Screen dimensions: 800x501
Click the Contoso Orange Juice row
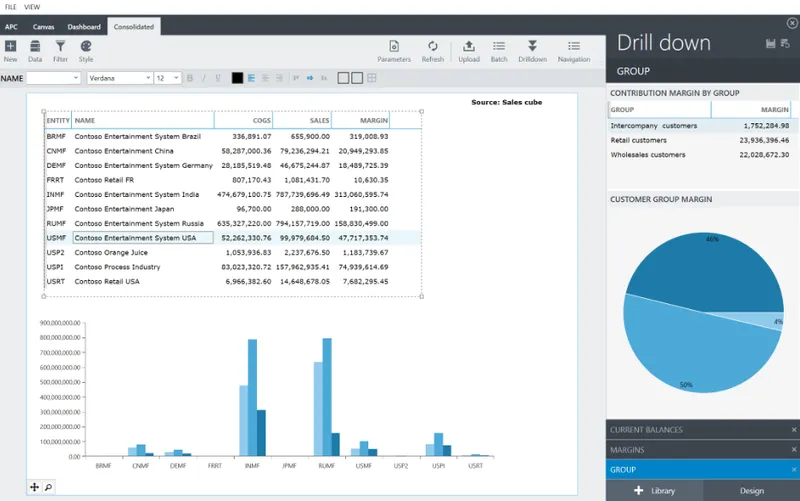tap(233, 253)
